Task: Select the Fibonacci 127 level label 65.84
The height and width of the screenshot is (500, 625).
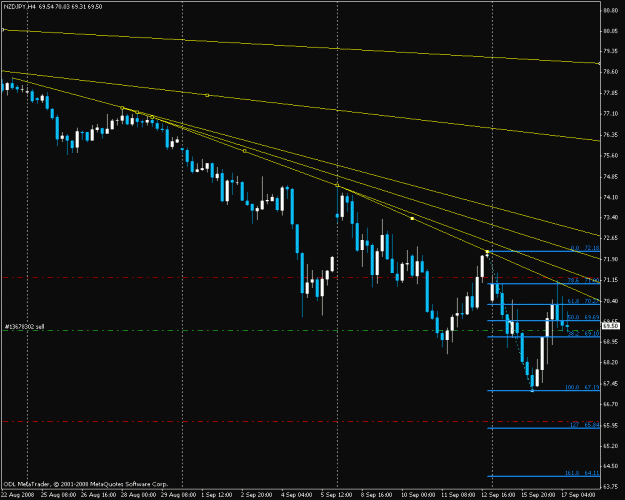Action: [584, 425]
